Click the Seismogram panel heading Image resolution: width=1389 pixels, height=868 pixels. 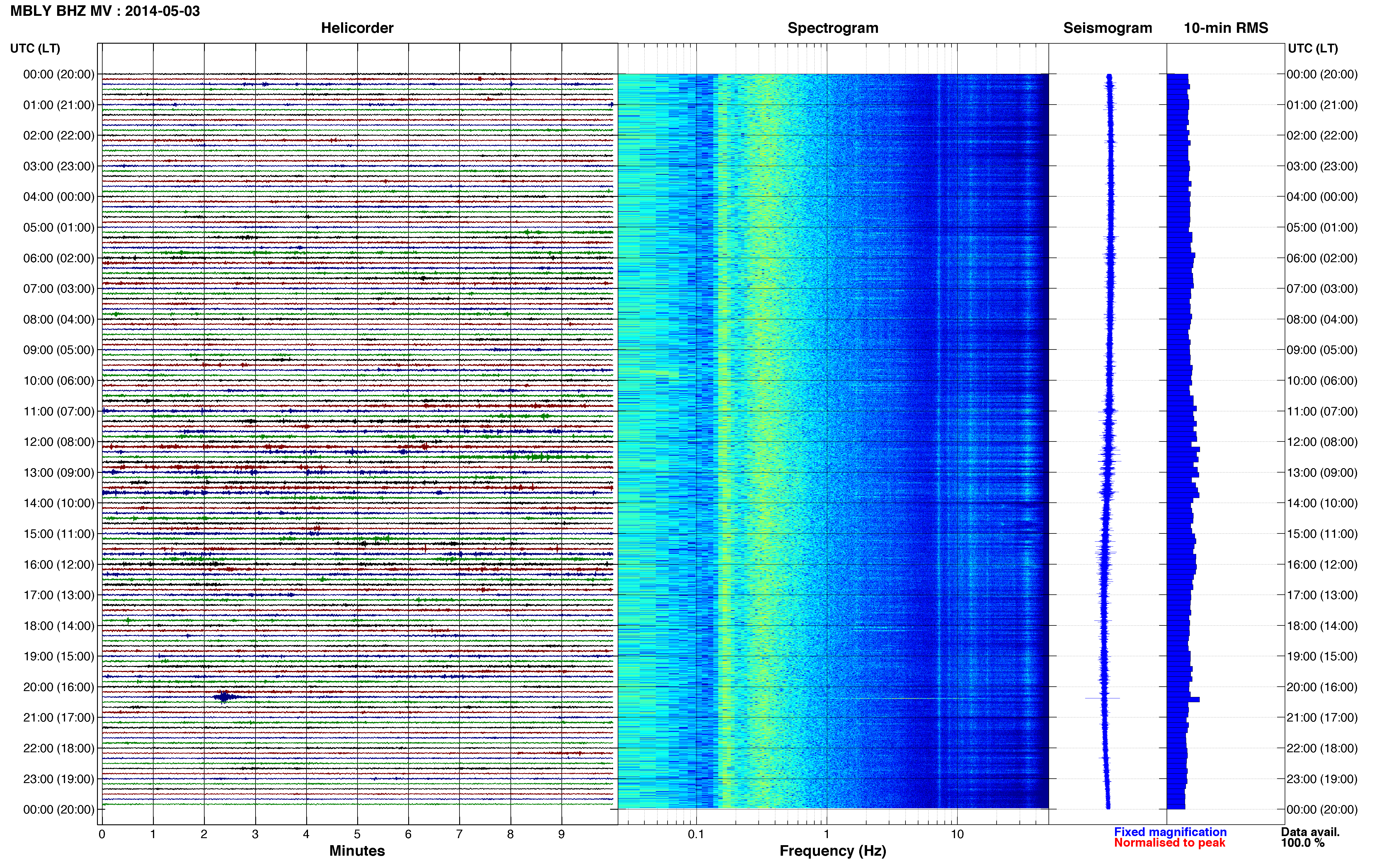tap(1108, 28)
